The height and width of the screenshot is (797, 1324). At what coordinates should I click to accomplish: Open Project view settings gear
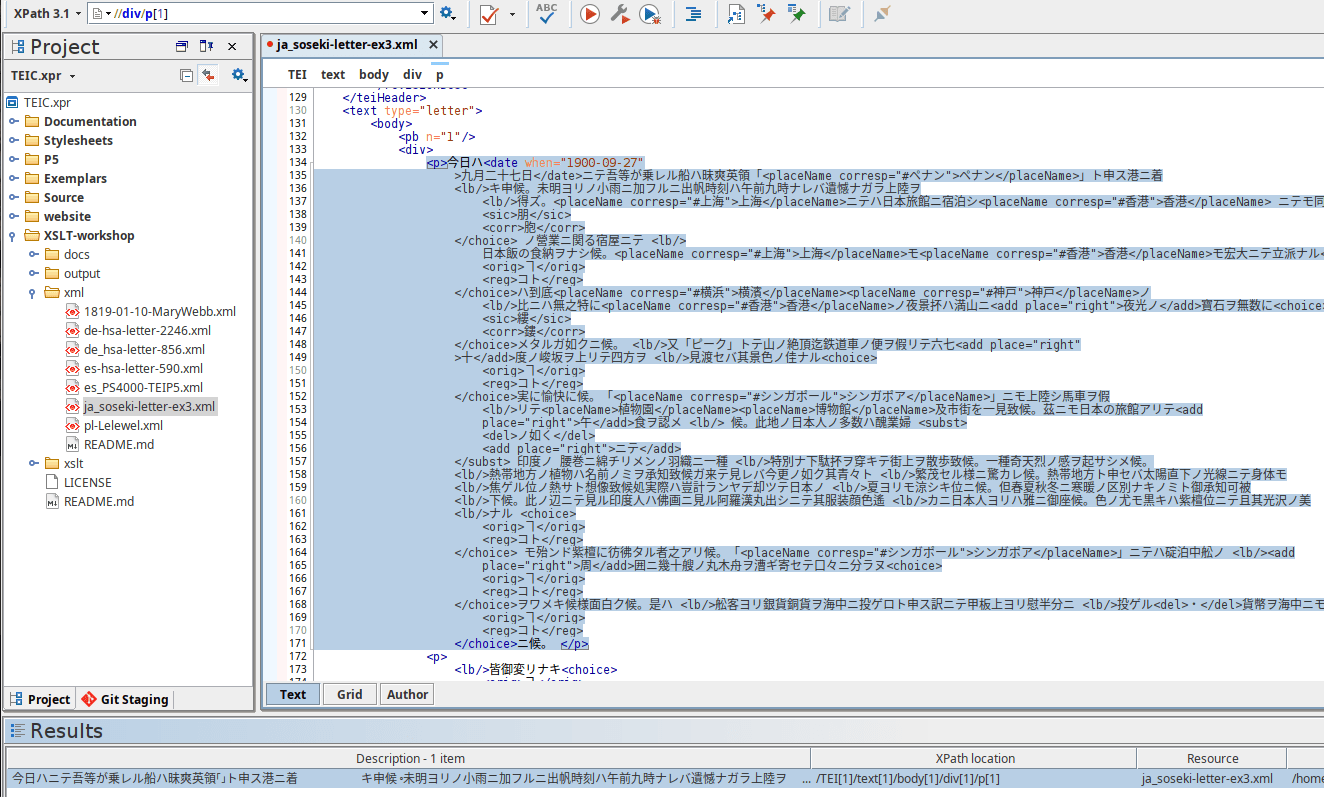(x=238, y=75)
